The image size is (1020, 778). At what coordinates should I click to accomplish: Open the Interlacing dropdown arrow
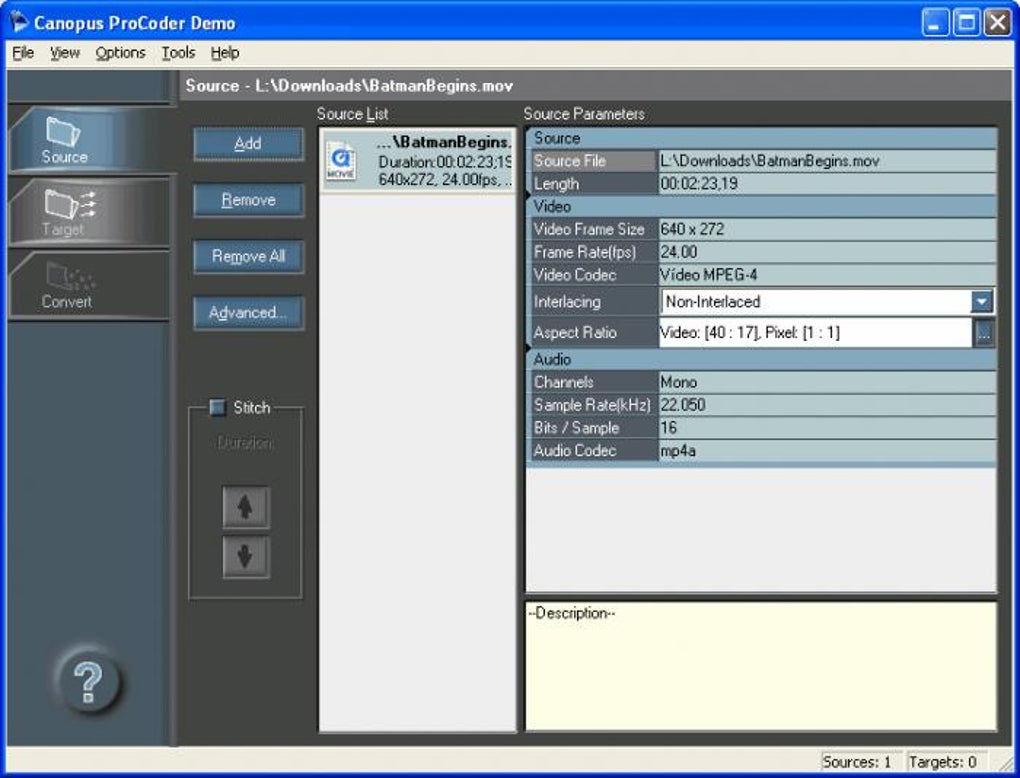click(982, 301)
